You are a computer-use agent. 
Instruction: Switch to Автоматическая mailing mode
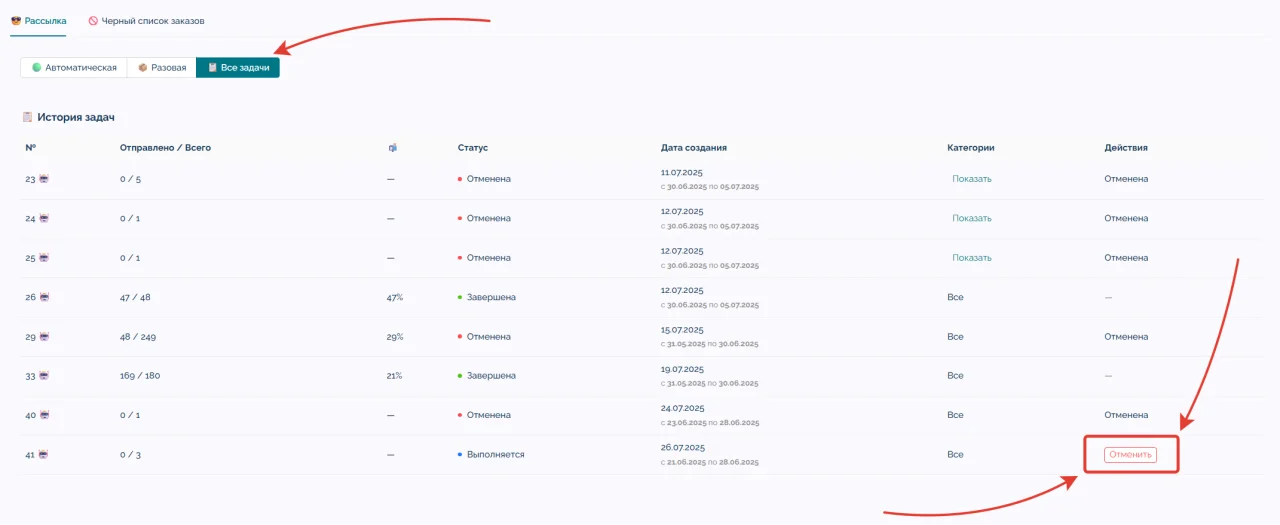coord(74,68)
